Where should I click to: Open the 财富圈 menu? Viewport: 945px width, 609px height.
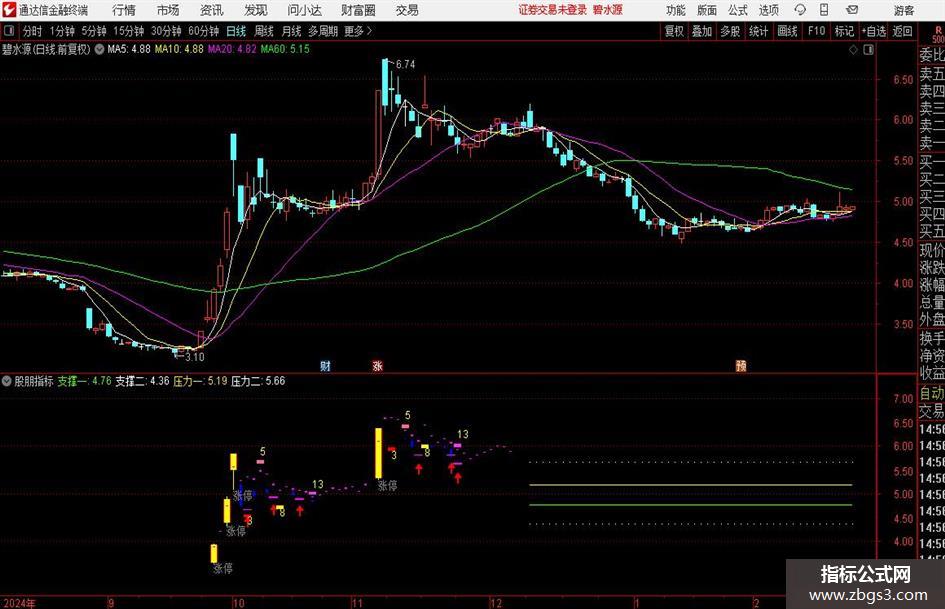click(358, 10)
